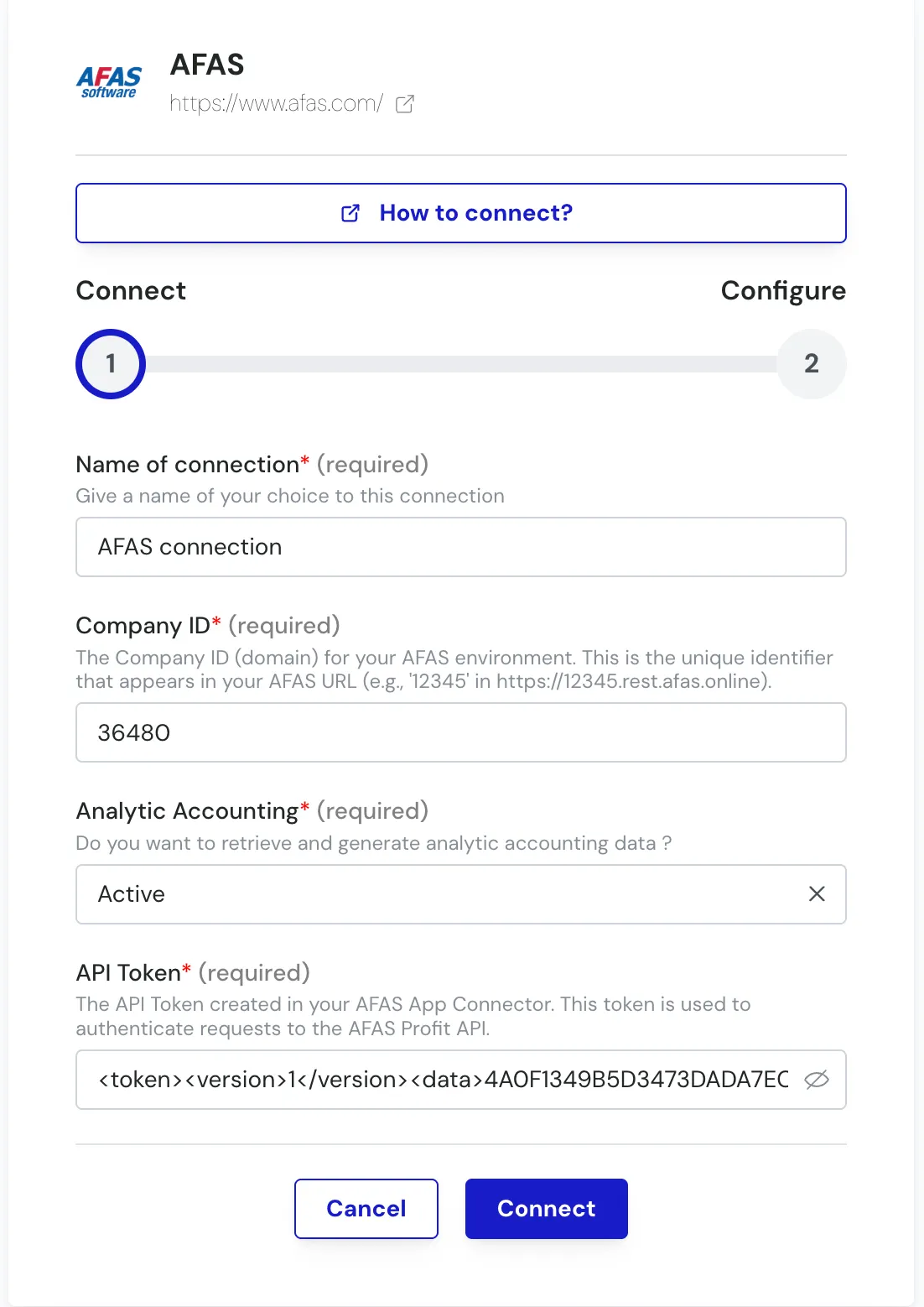
Task: Click the AFAS title heading
Action: pos(207,65)
